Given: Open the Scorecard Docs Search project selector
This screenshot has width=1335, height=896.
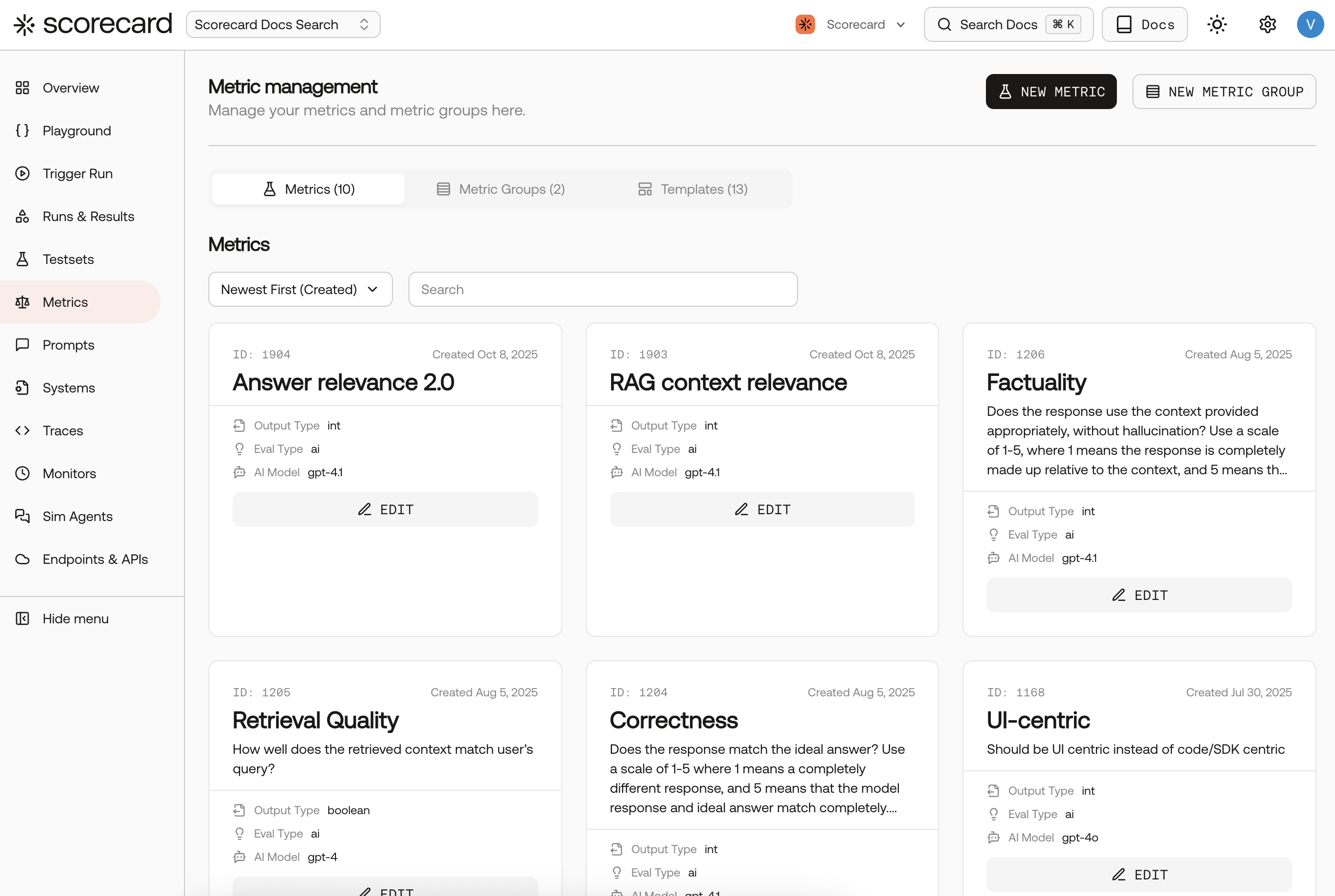Looking at the screenshot, I should click(283, 24).
